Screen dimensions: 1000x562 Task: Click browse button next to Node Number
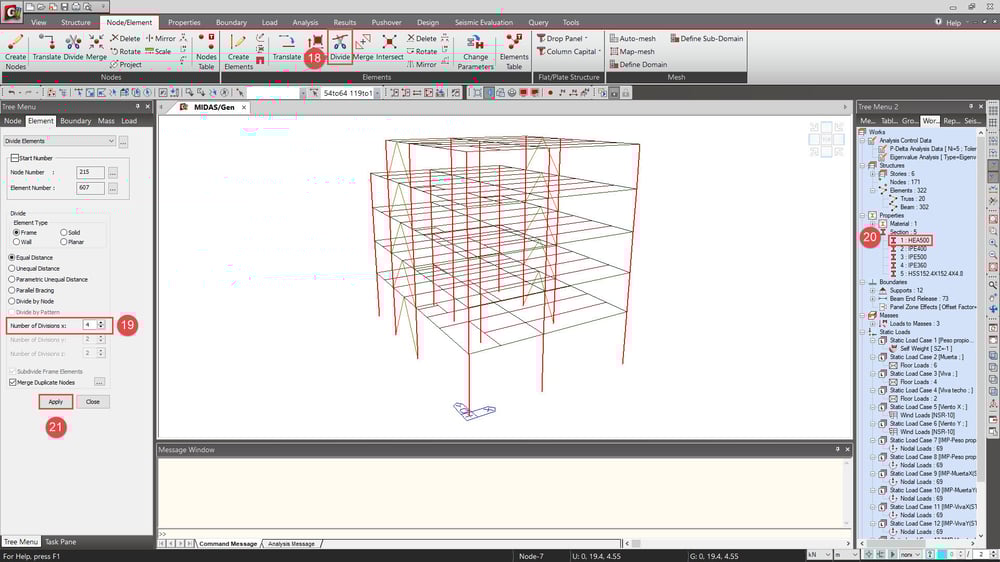pos(113,172)
